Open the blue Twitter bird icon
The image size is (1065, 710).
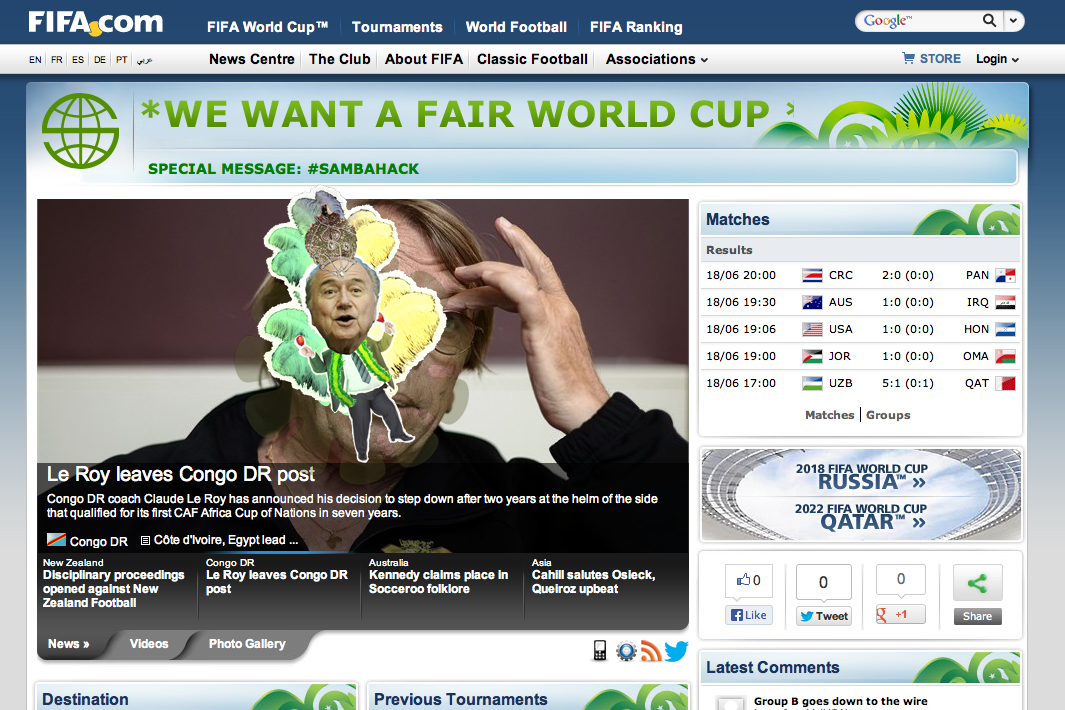[x=676, y=651]
